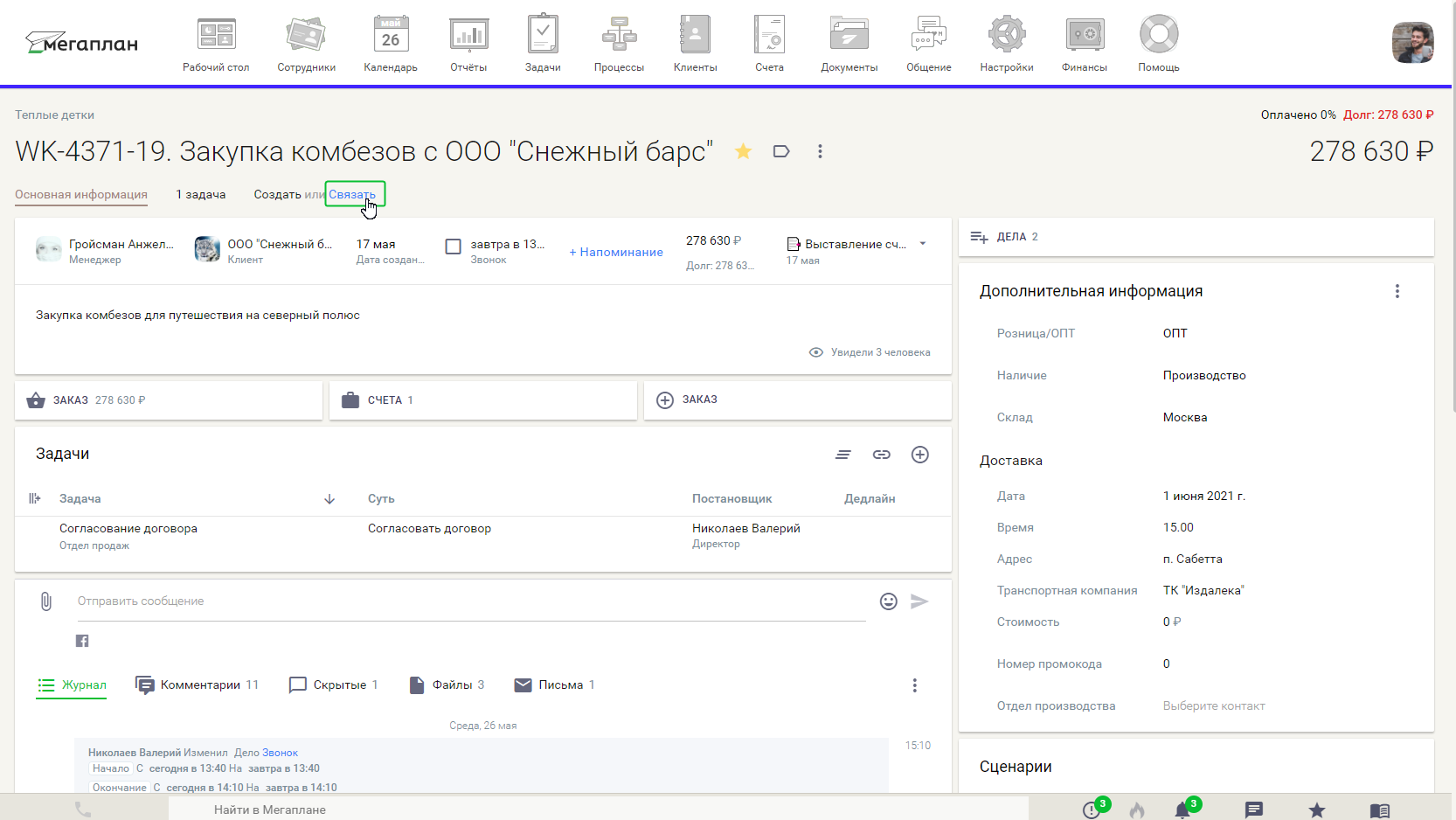Open the Процессы section
Screen dimensions: 1456x820
(x=619, y=44)
